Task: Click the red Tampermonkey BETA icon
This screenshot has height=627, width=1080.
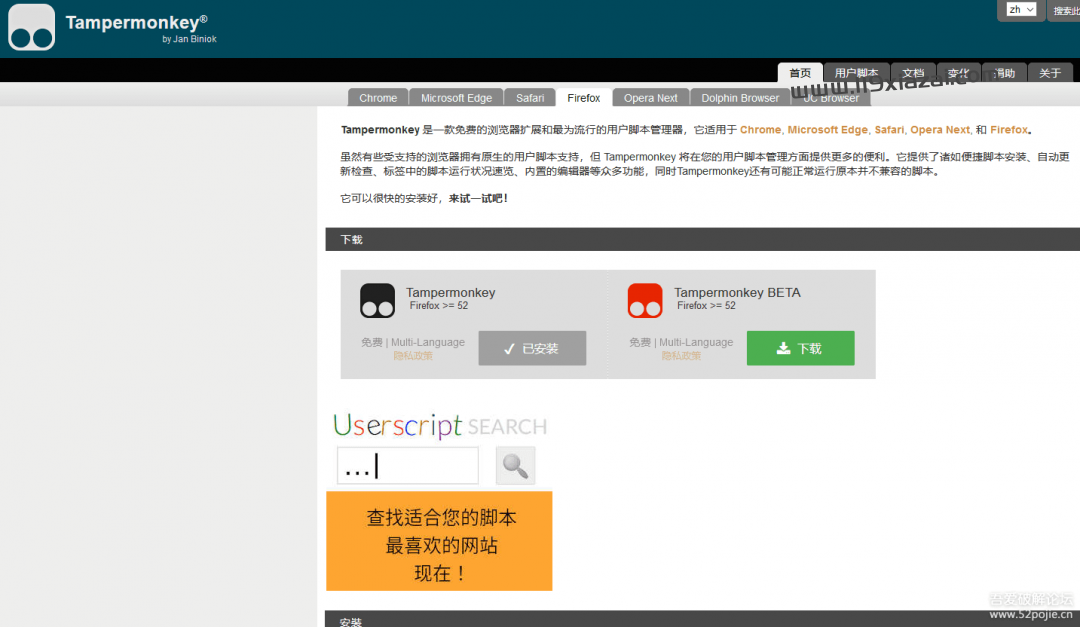Action: (x=645, y=300)
